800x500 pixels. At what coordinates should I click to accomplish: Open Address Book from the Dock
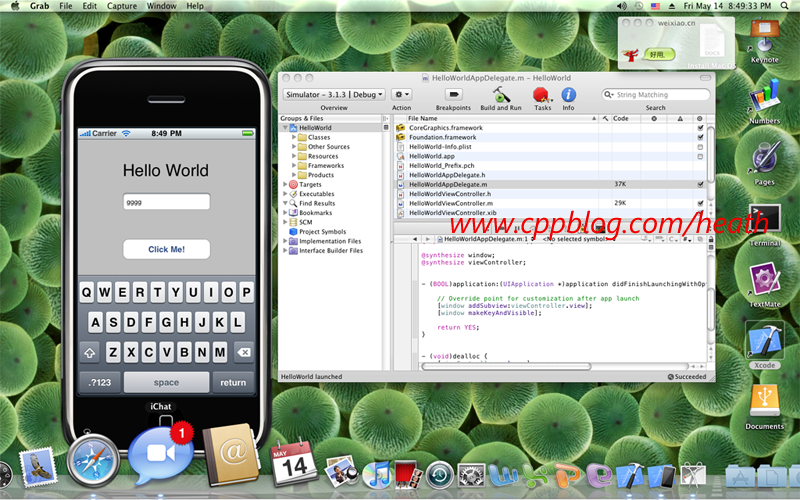pos(231,454)
